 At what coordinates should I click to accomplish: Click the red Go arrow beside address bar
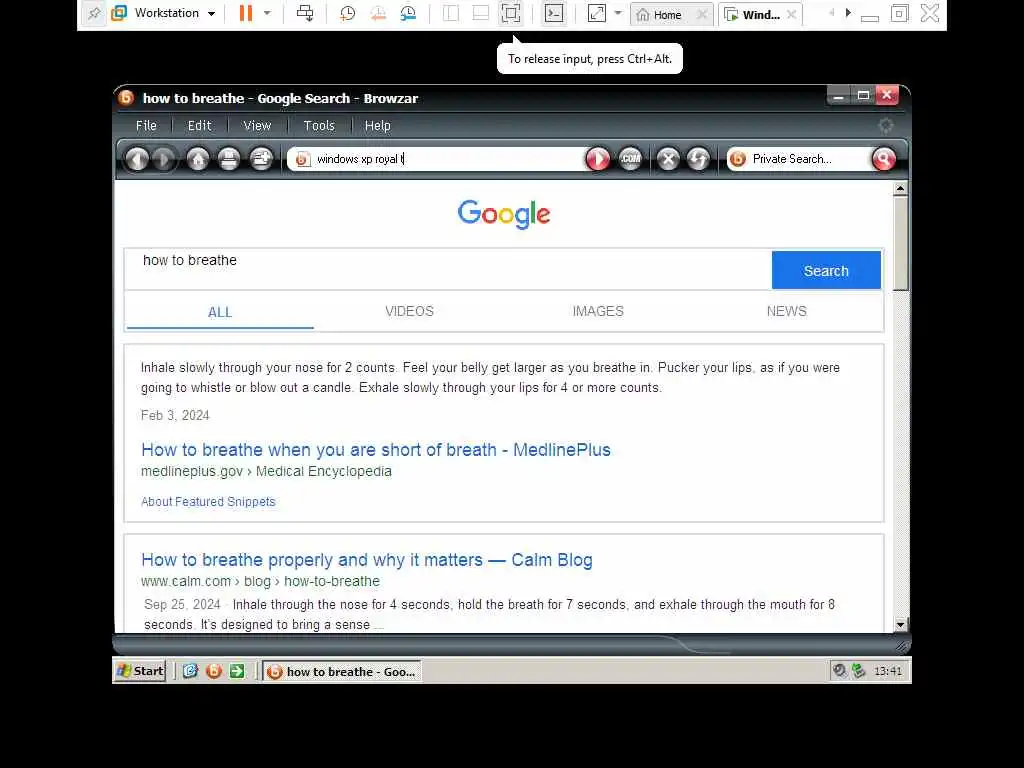(598, 159)
